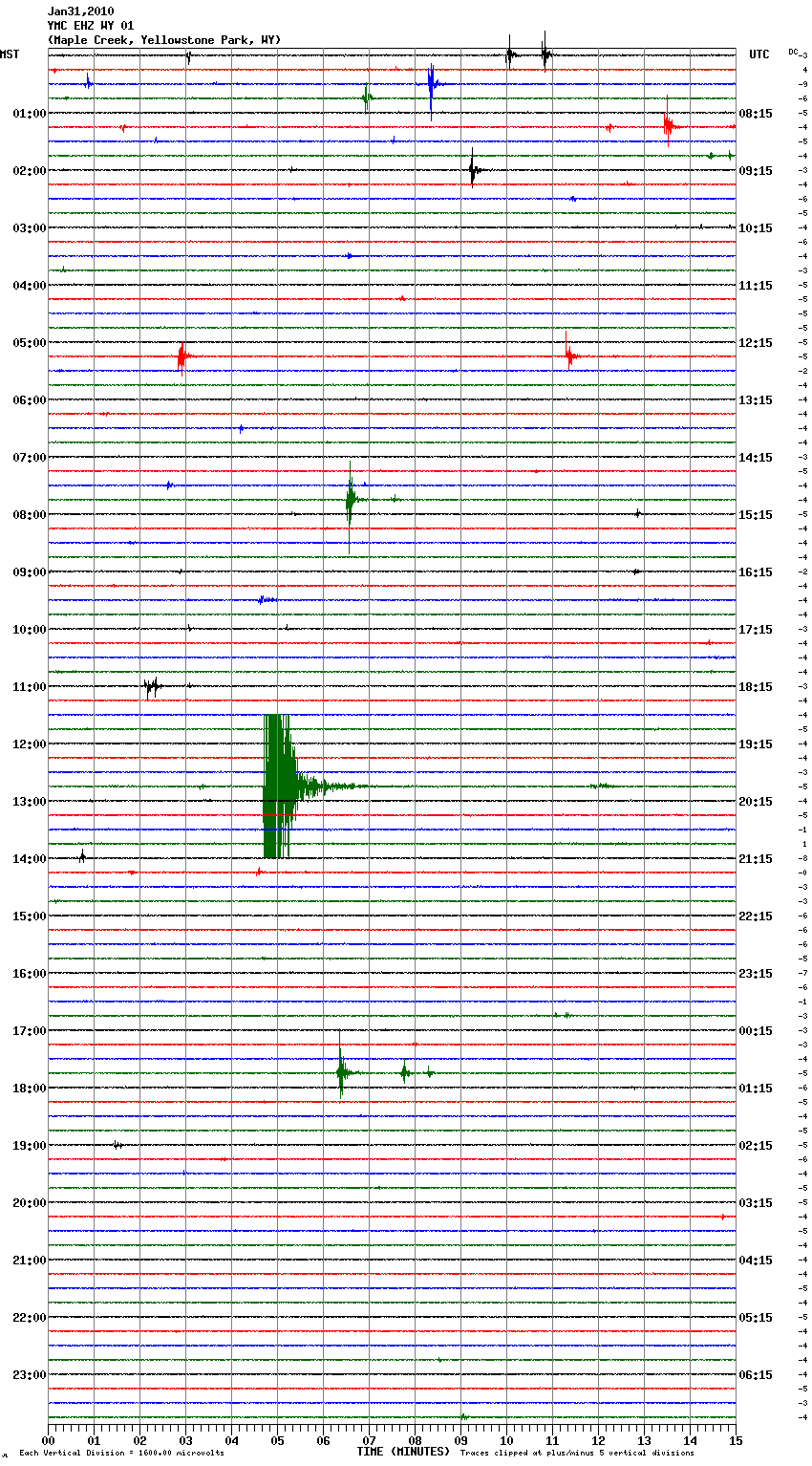Click the UTC time label "01:15"
The height and width of the screenshot is (1466, 812).
756,1089
